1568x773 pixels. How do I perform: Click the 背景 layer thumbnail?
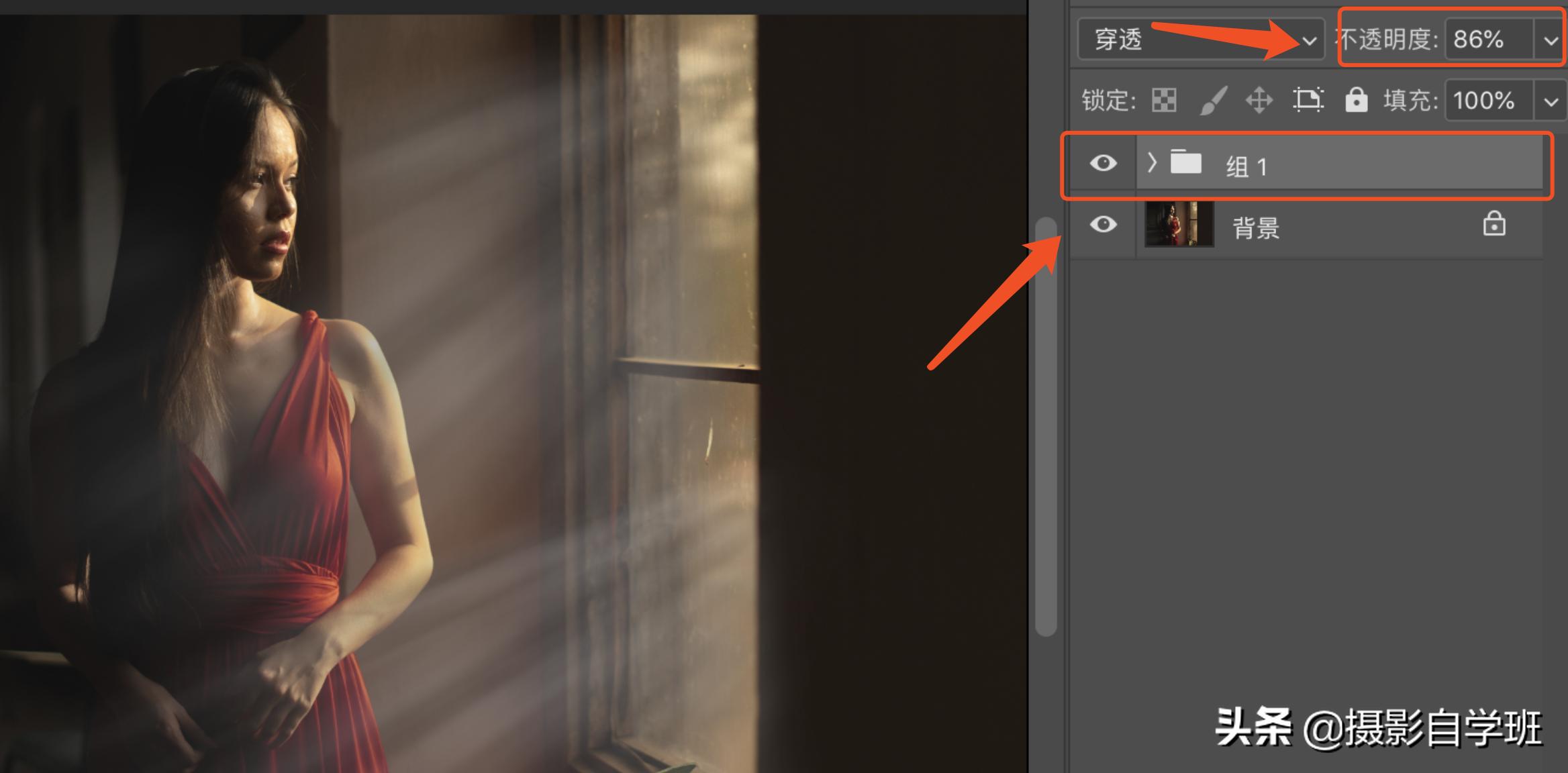[1179, 224]
